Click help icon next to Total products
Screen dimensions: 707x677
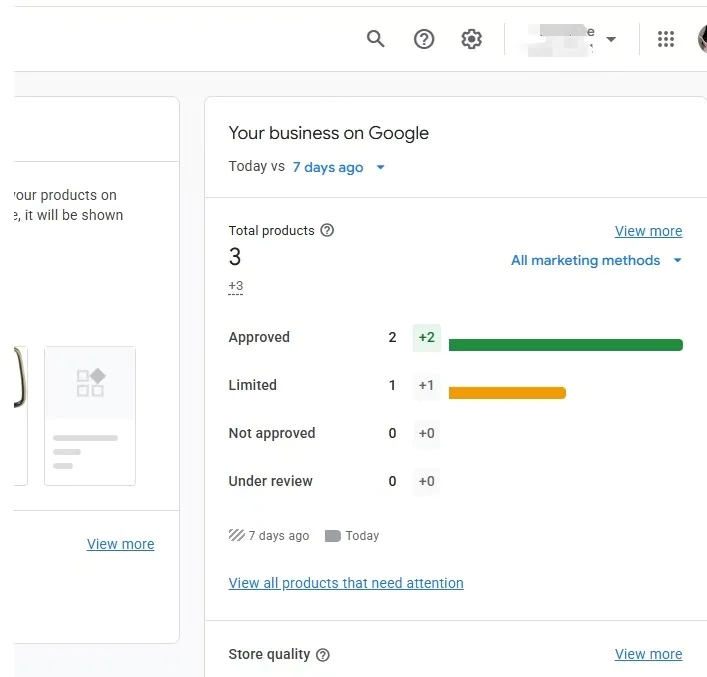[327, 230]
